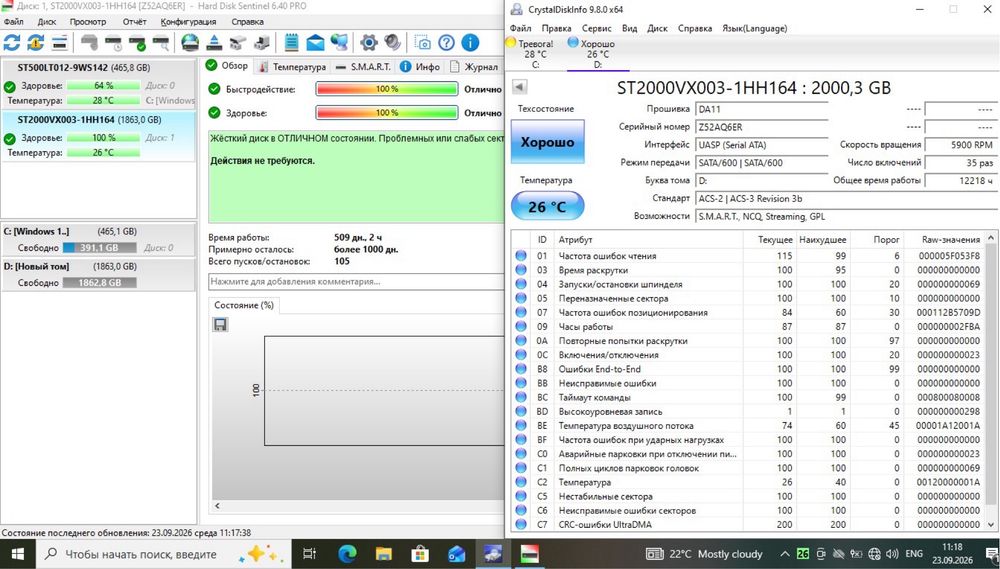Click the network computers globe icon
The height and width of the screenshot is (569, 1000).
[340, 43]
